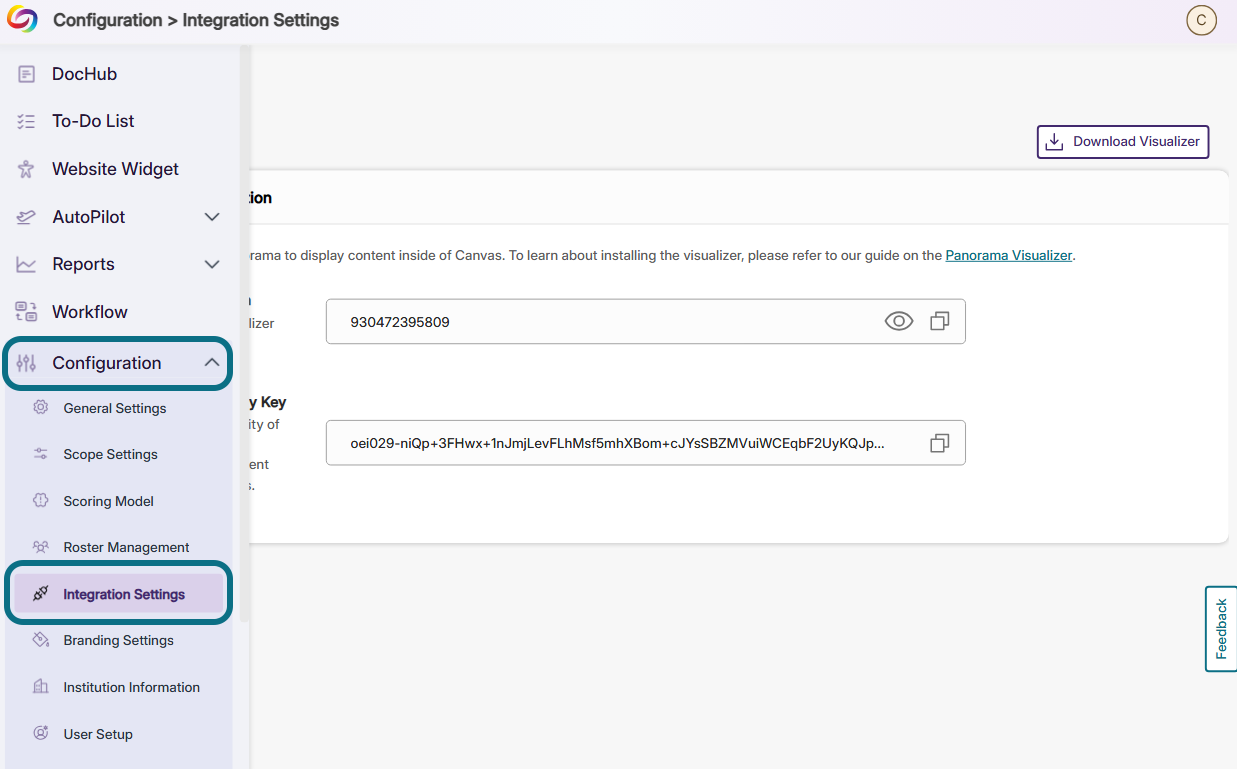Collapse the Configuration chevron
Image resolution: width=1237 pixels, height=769 pixels.
coord(212,363)
